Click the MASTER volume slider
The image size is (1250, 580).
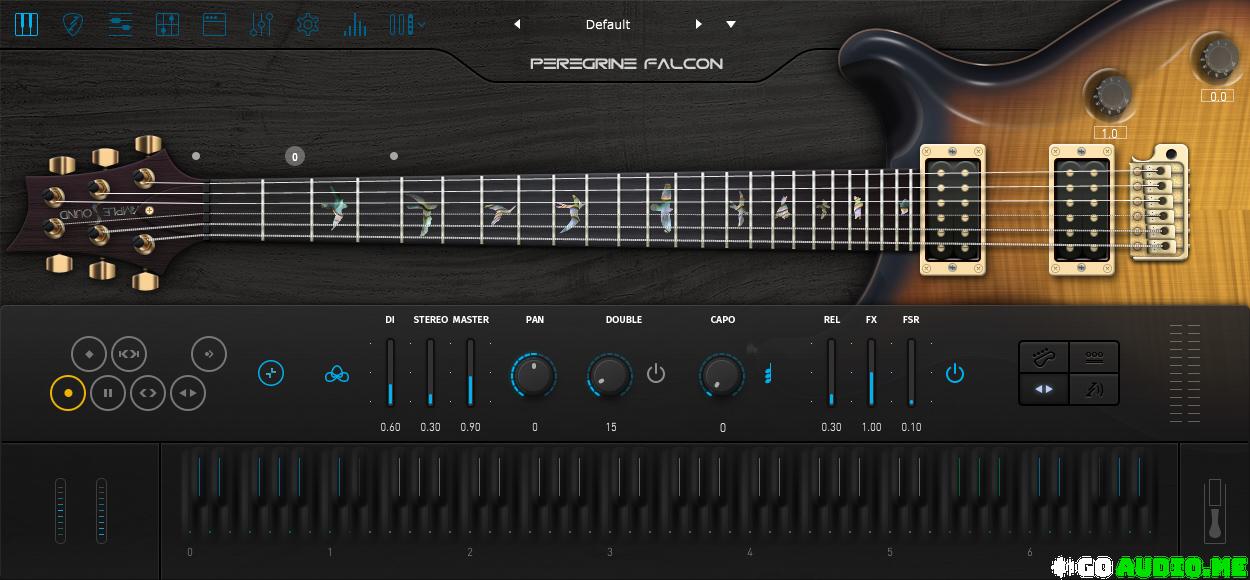pyautogui.click(x=470, y=373)
